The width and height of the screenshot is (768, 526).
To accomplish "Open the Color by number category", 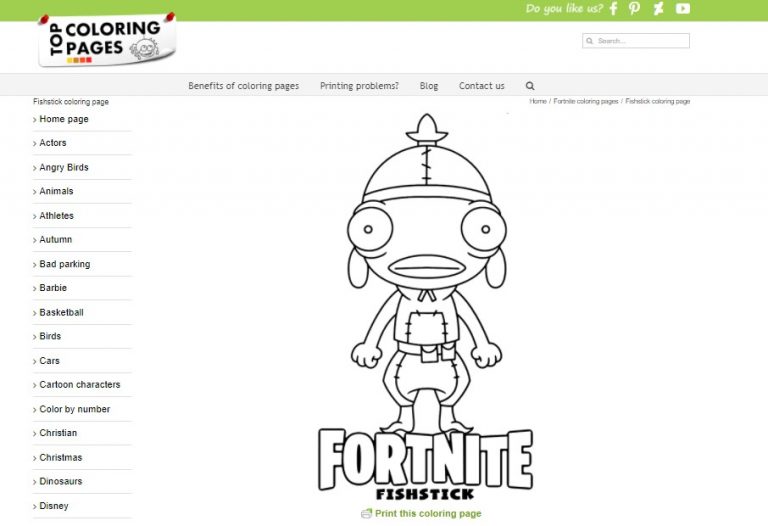I will point(74,409).
